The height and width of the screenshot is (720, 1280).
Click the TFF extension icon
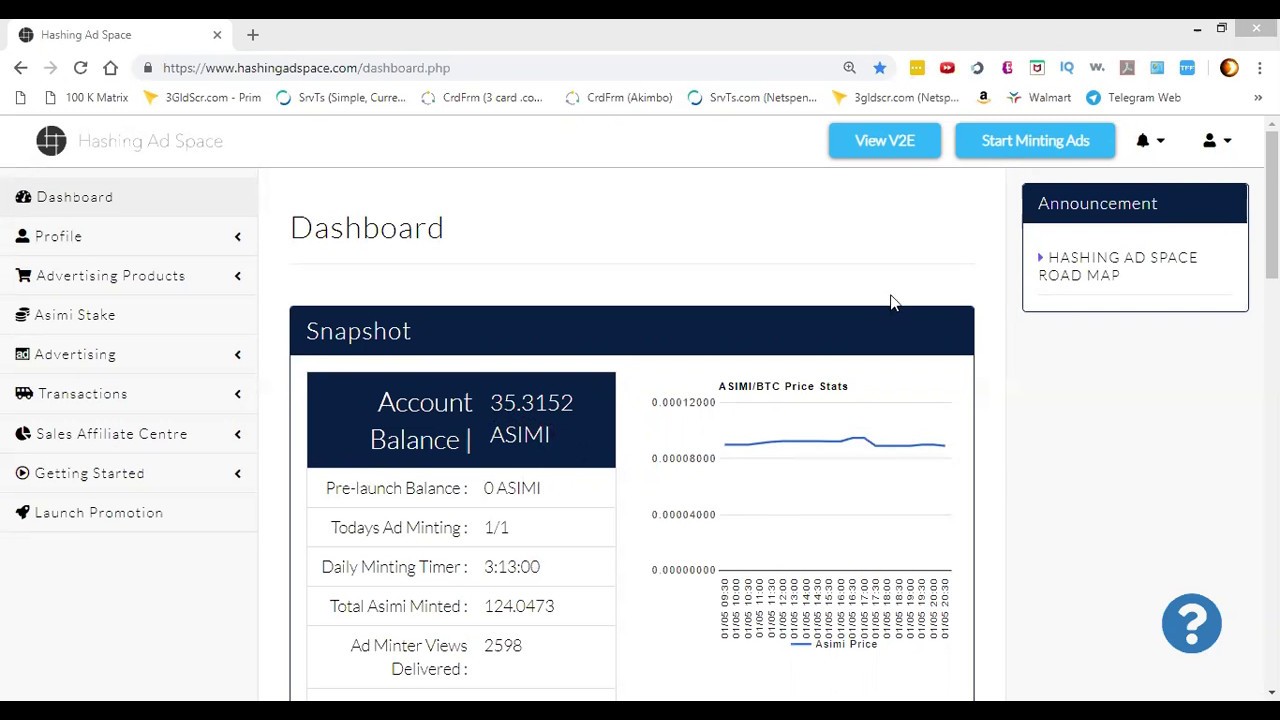[1187, 68]
